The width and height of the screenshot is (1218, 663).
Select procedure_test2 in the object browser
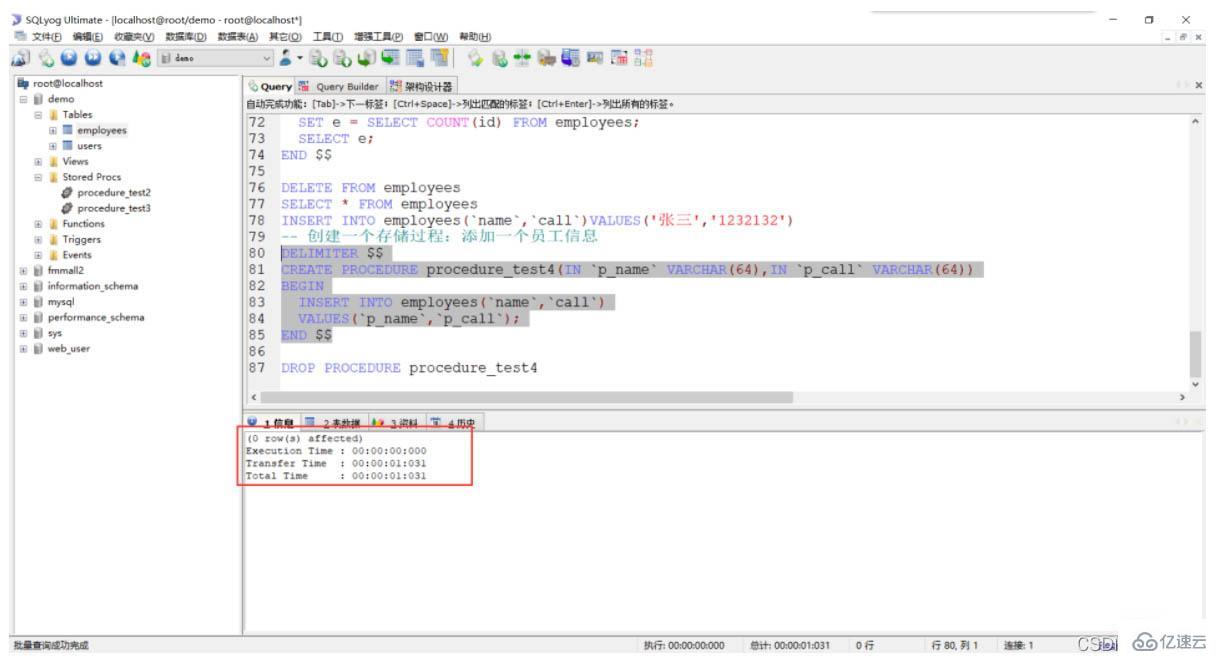112,192
